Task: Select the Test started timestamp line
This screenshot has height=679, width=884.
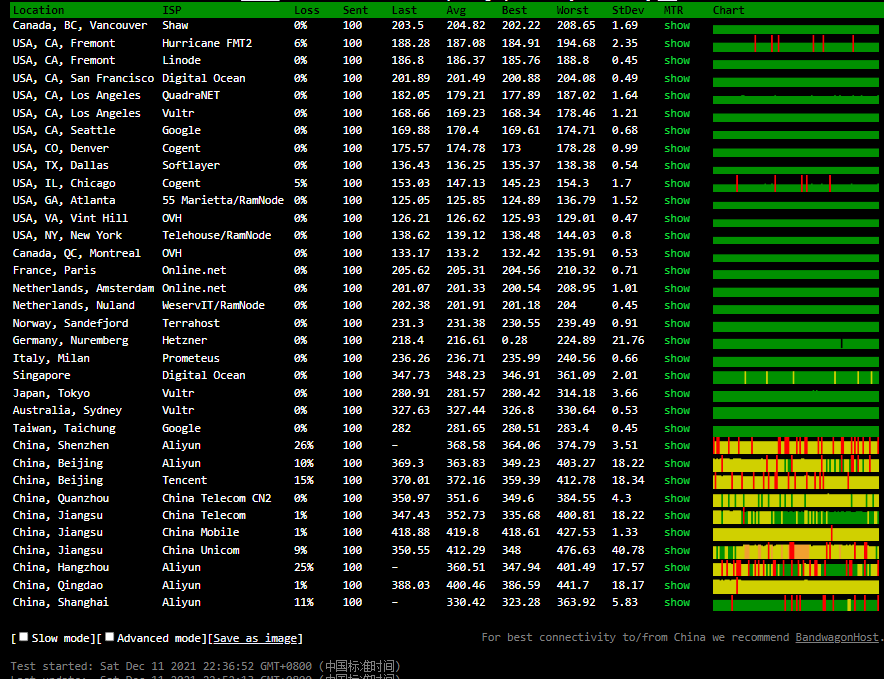Action: tap(206, 666)
